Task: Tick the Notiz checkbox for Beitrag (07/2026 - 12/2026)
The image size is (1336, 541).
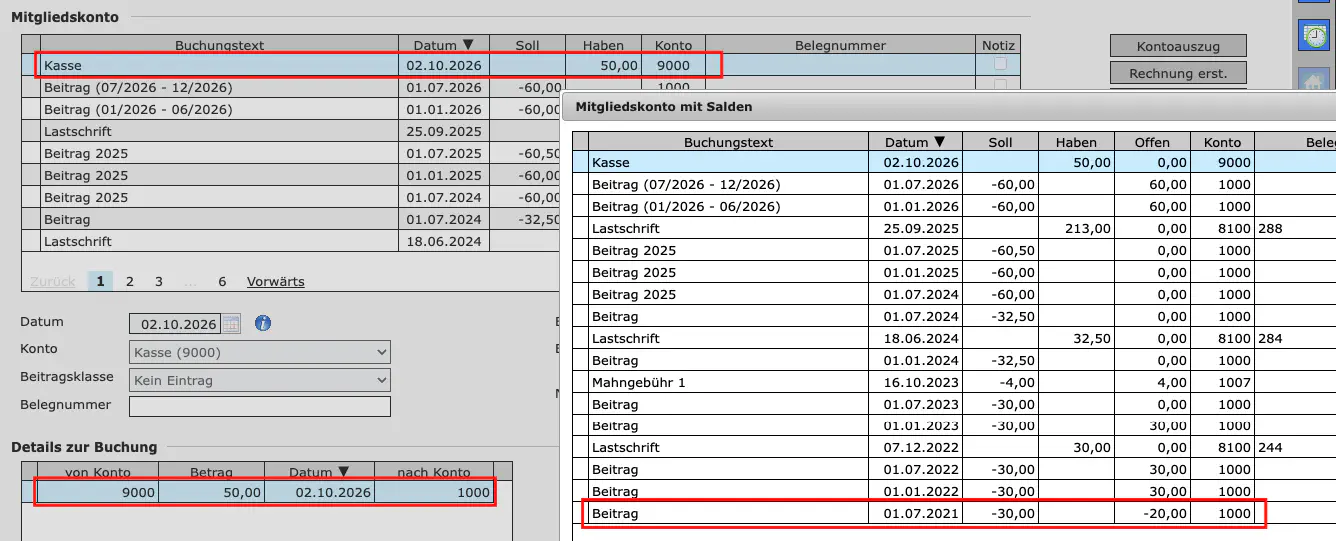Action: coord(1000,87)
